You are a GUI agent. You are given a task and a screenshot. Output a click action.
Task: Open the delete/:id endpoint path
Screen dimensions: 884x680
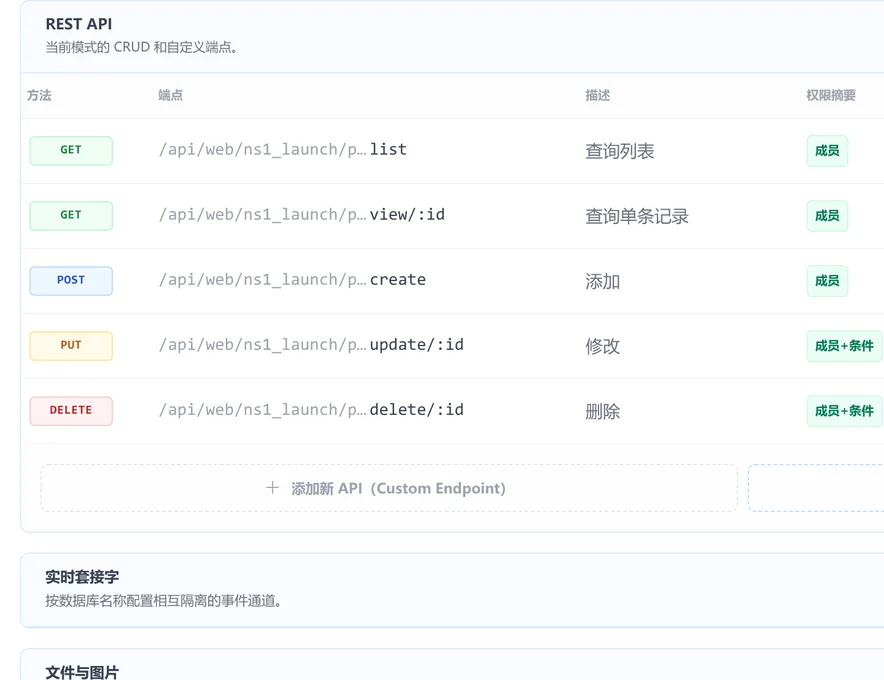tap(311, 410)
